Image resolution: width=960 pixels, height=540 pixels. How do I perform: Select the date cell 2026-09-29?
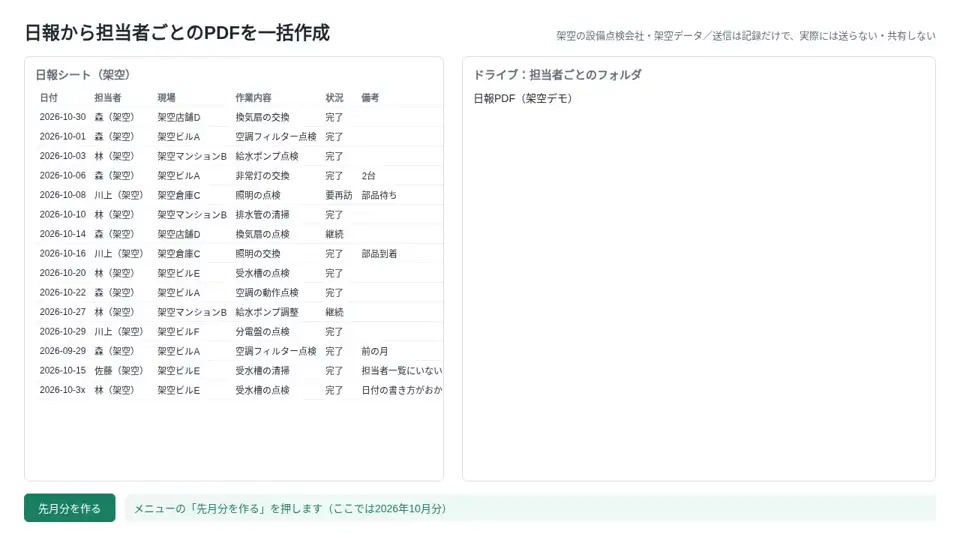tap(62, 351)
